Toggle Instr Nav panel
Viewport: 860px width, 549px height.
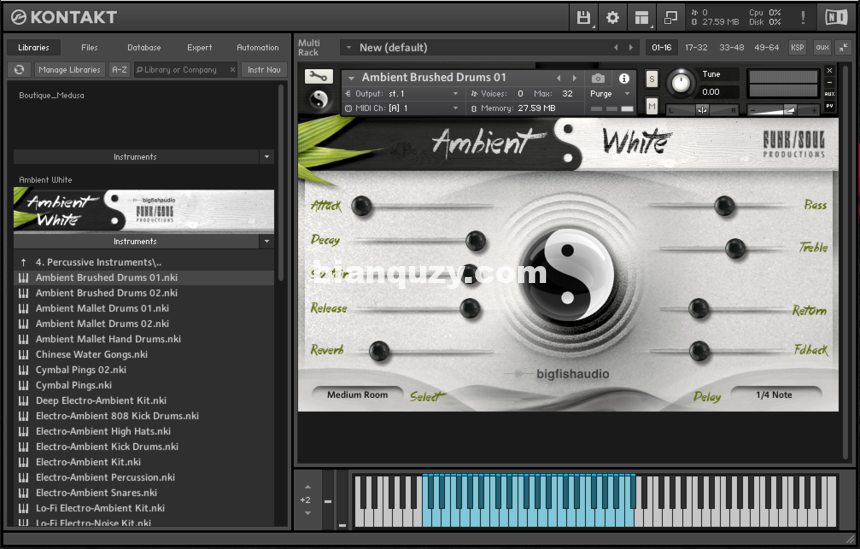(264, 70)
